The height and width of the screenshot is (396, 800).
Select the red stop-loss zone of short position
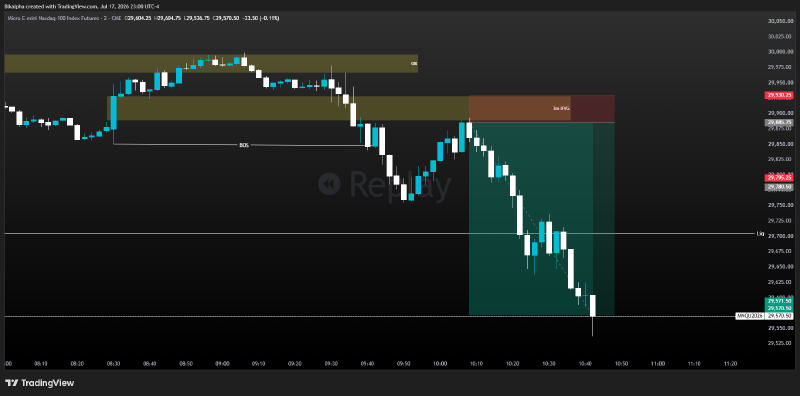[541, 109]
